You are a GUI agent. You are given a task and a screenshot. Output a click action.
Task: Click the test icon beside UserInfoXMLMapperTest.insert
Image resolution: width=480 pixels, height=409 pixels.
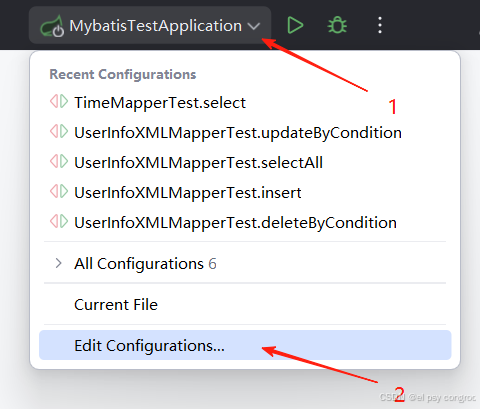coord(59,191)
